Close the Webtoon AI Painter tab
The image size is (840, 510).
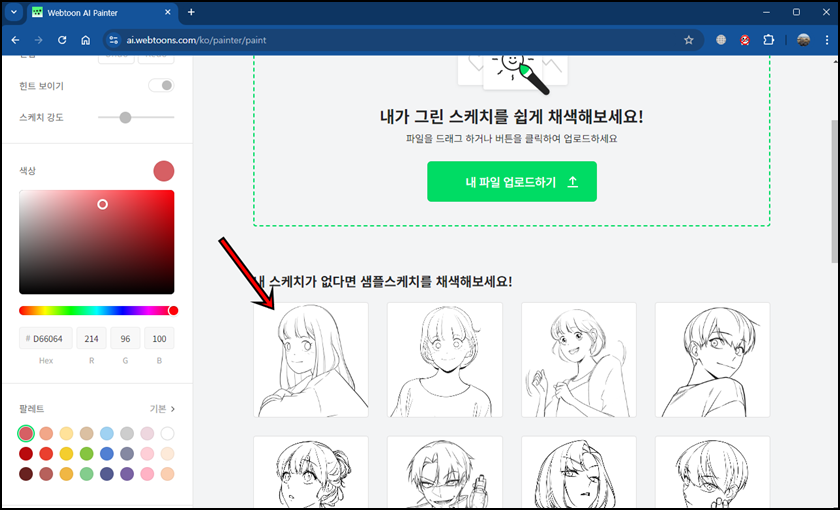168,12
